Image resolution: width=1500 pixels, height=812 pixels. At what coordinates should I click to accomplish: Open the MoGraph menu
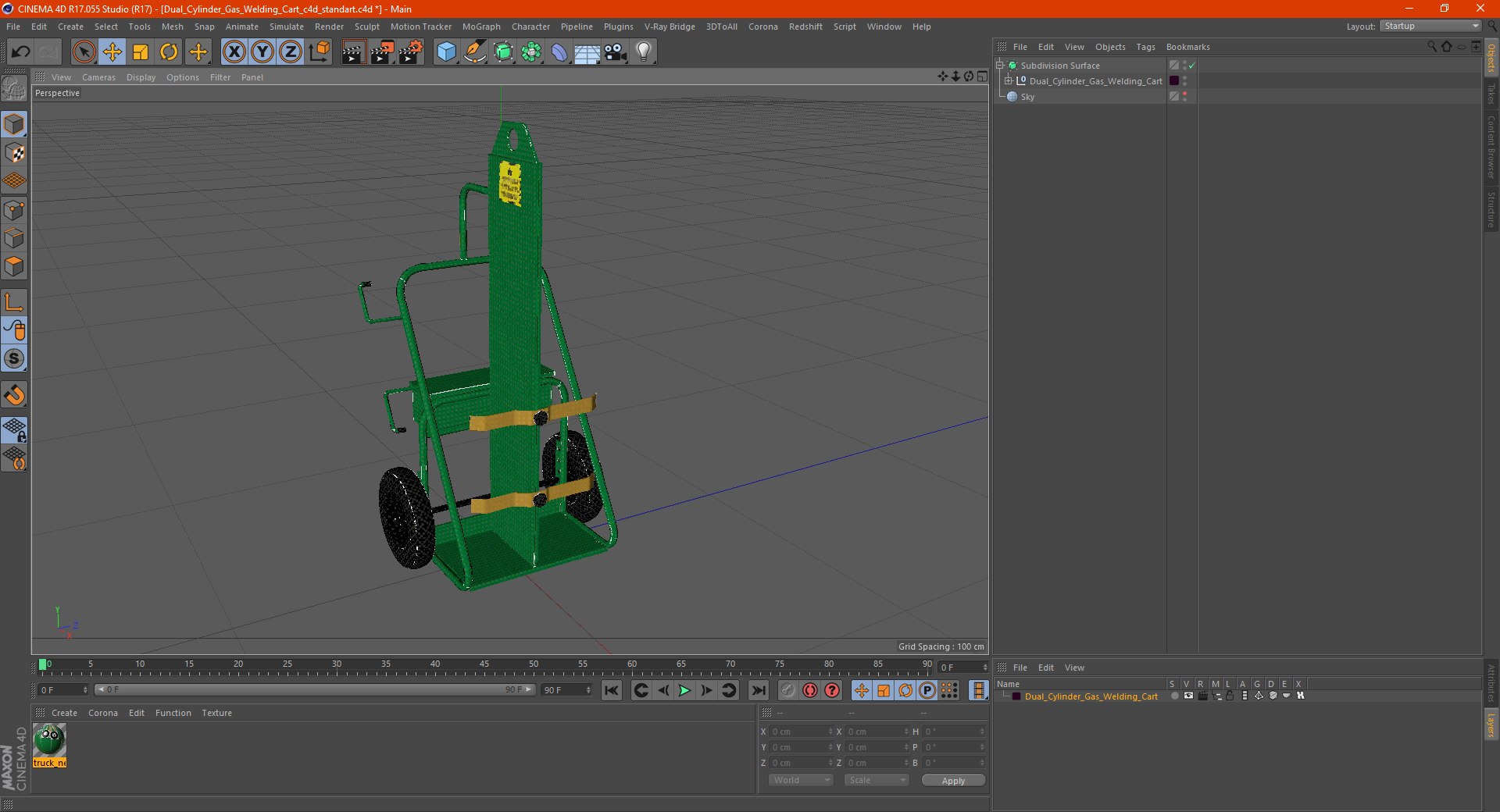click(x=481, y=27)
